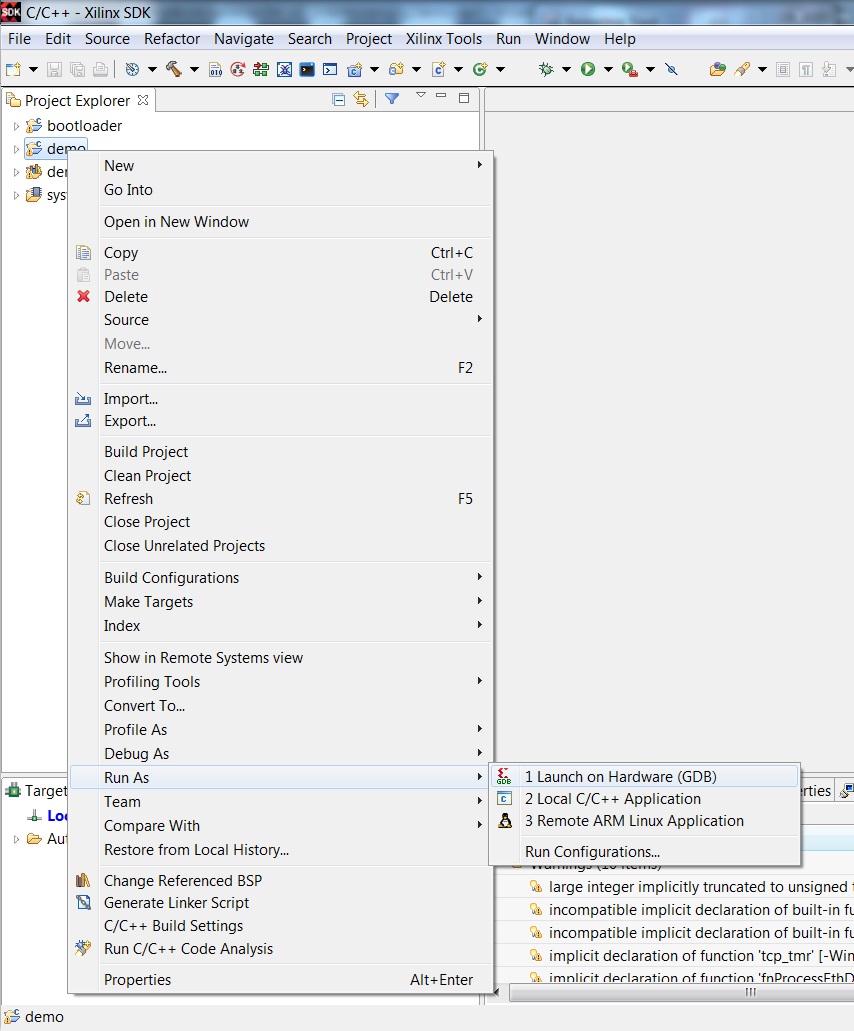Click the Copy icon in context menu
This screenshot has height=1031, width=854.
(83, 252)
